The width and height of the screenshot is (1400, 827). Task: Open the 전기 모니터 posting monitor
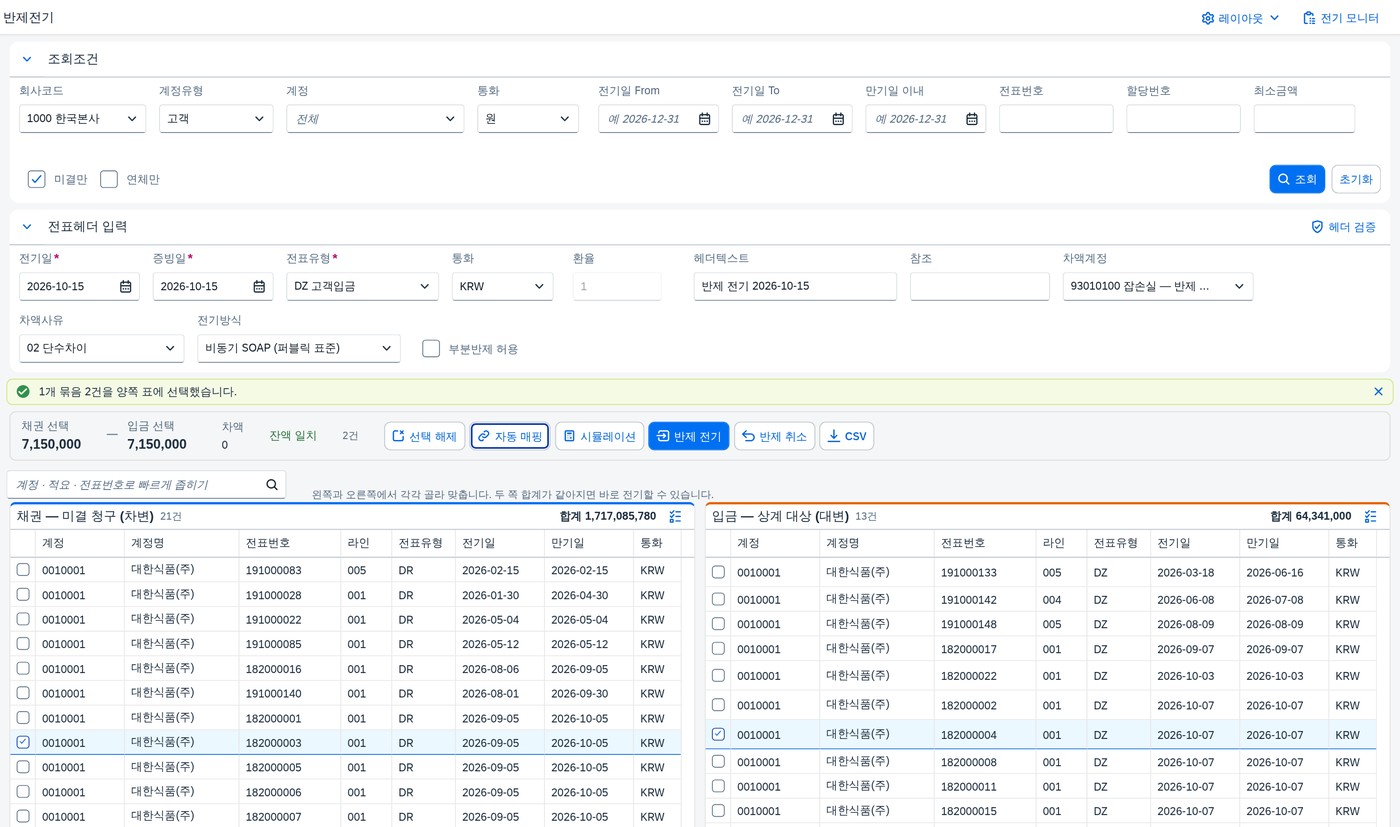point(1340,18)
